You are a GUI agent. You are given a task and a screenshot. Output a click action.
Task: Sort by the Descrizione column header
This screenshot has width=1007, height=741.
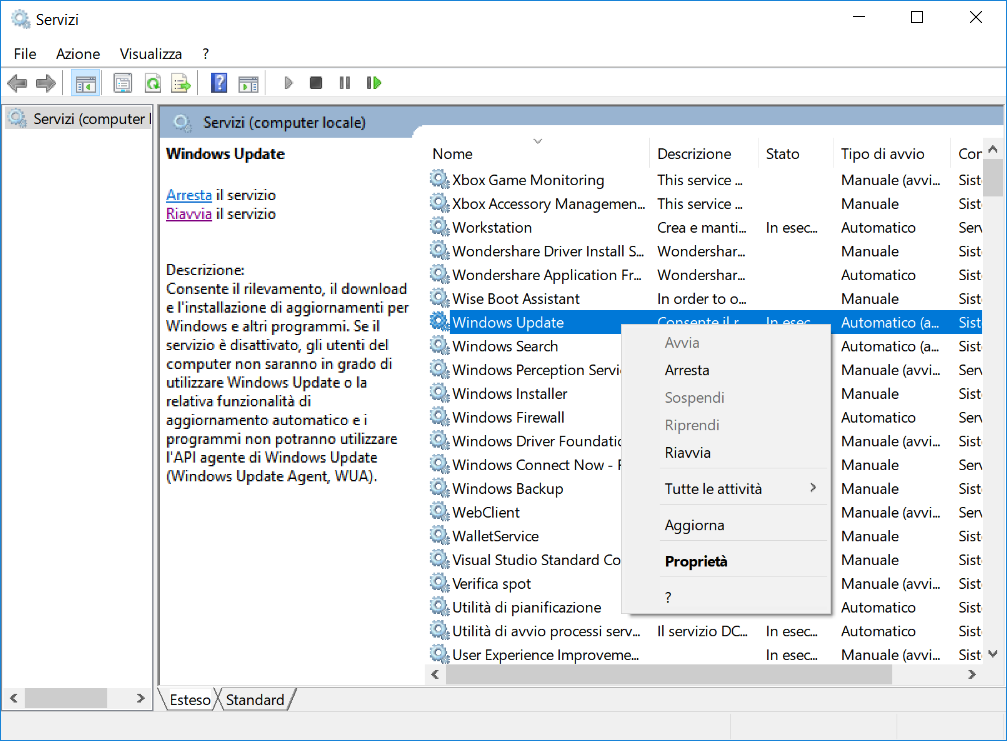(x=704, y=153)
